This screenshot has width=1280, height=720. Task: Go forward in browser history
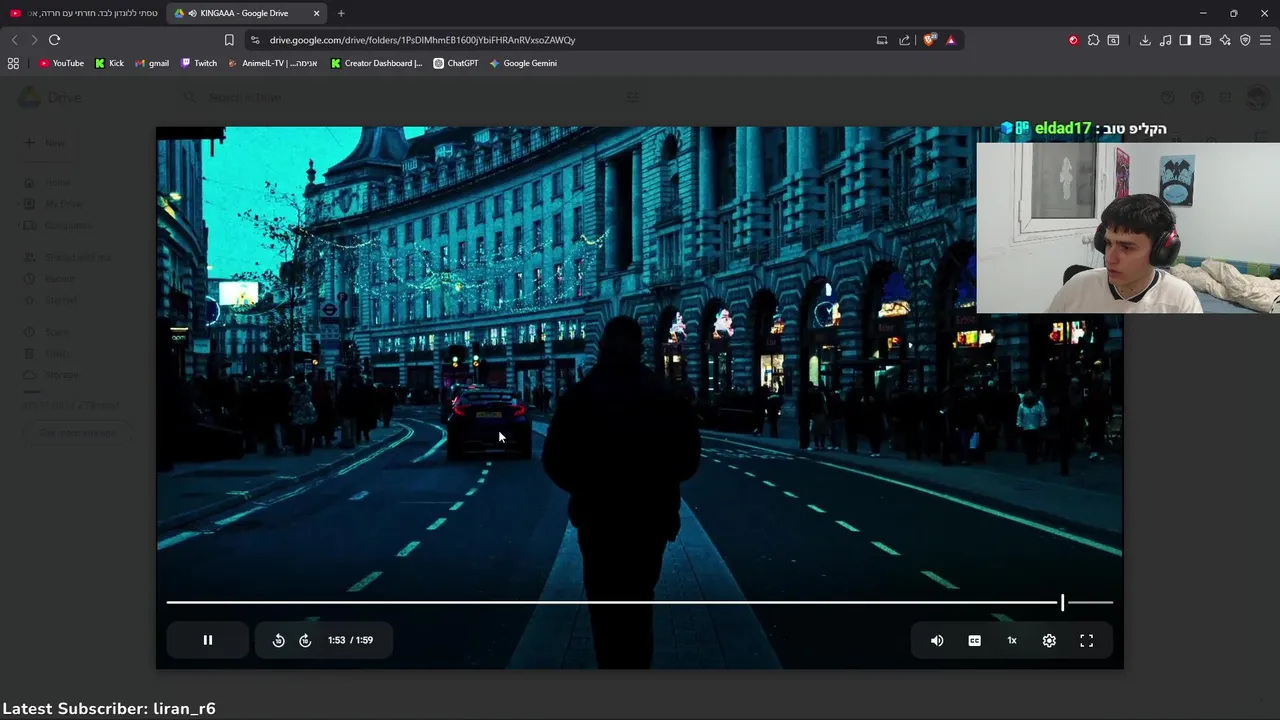34,40
